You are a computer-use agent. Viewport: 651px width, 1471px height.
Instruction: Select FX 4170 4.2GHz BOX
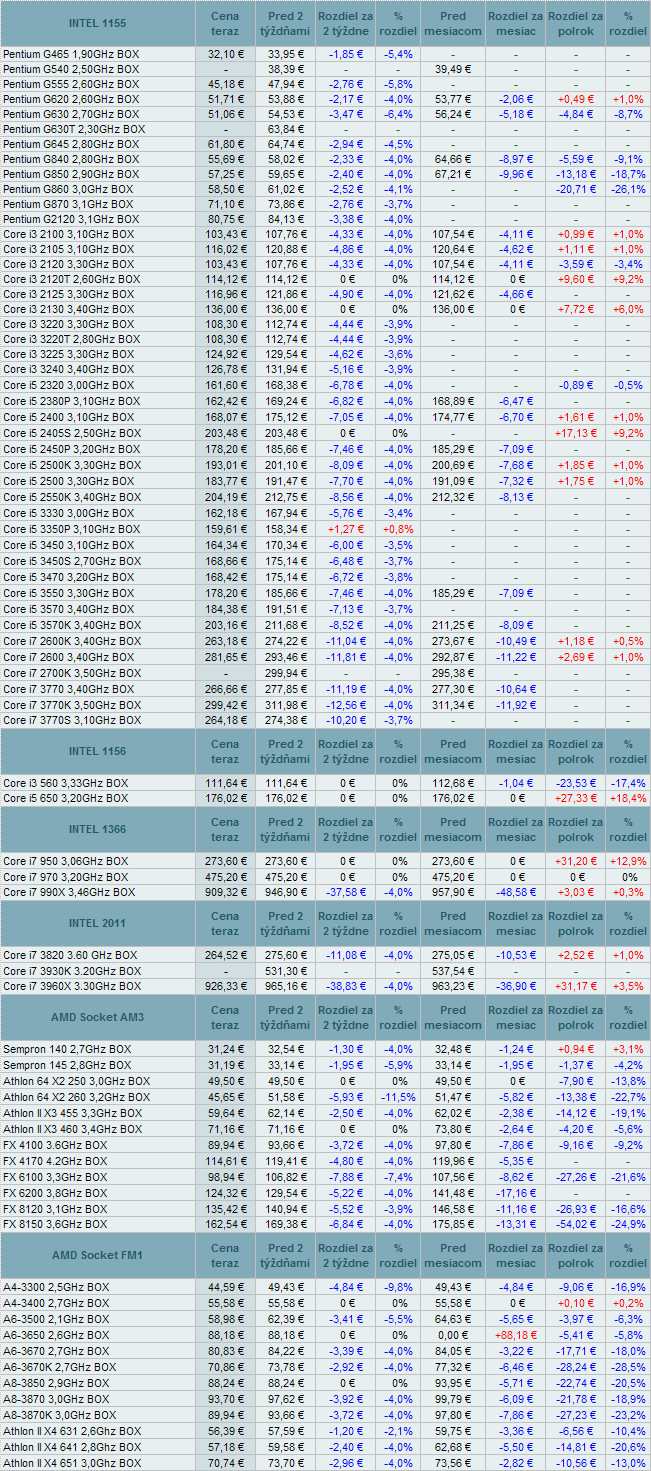point(56,1161)
